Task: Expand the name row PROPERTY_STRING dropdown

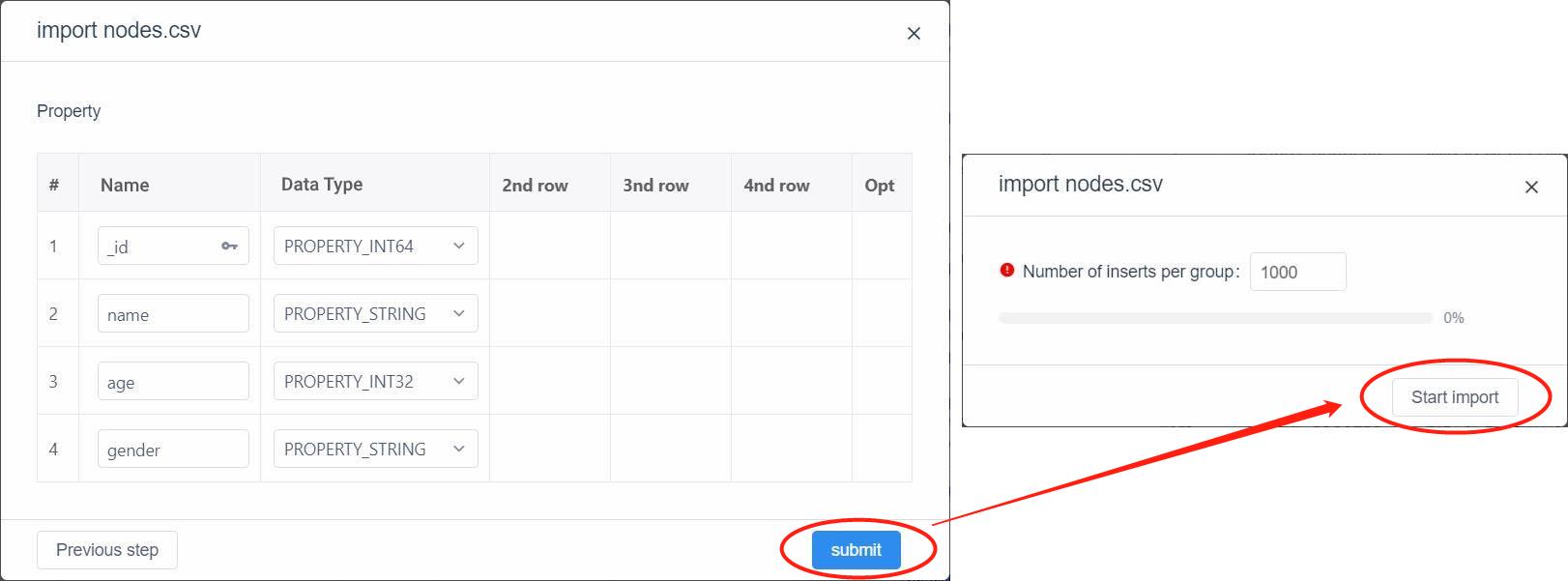Action: pos(376,313)
